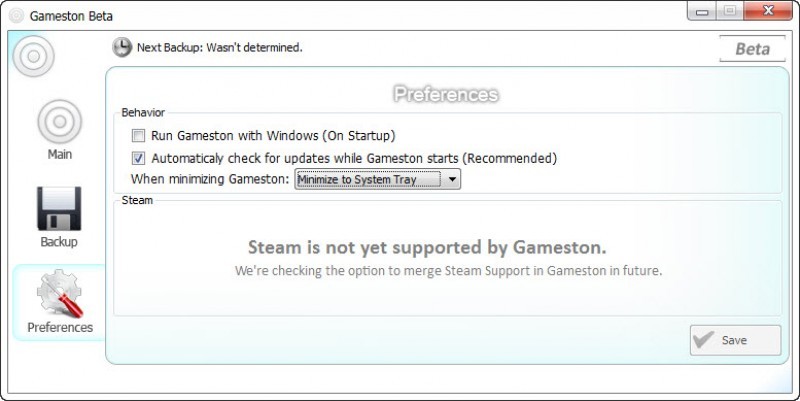Click the Backup floppy disk icon

click(59, 209)
